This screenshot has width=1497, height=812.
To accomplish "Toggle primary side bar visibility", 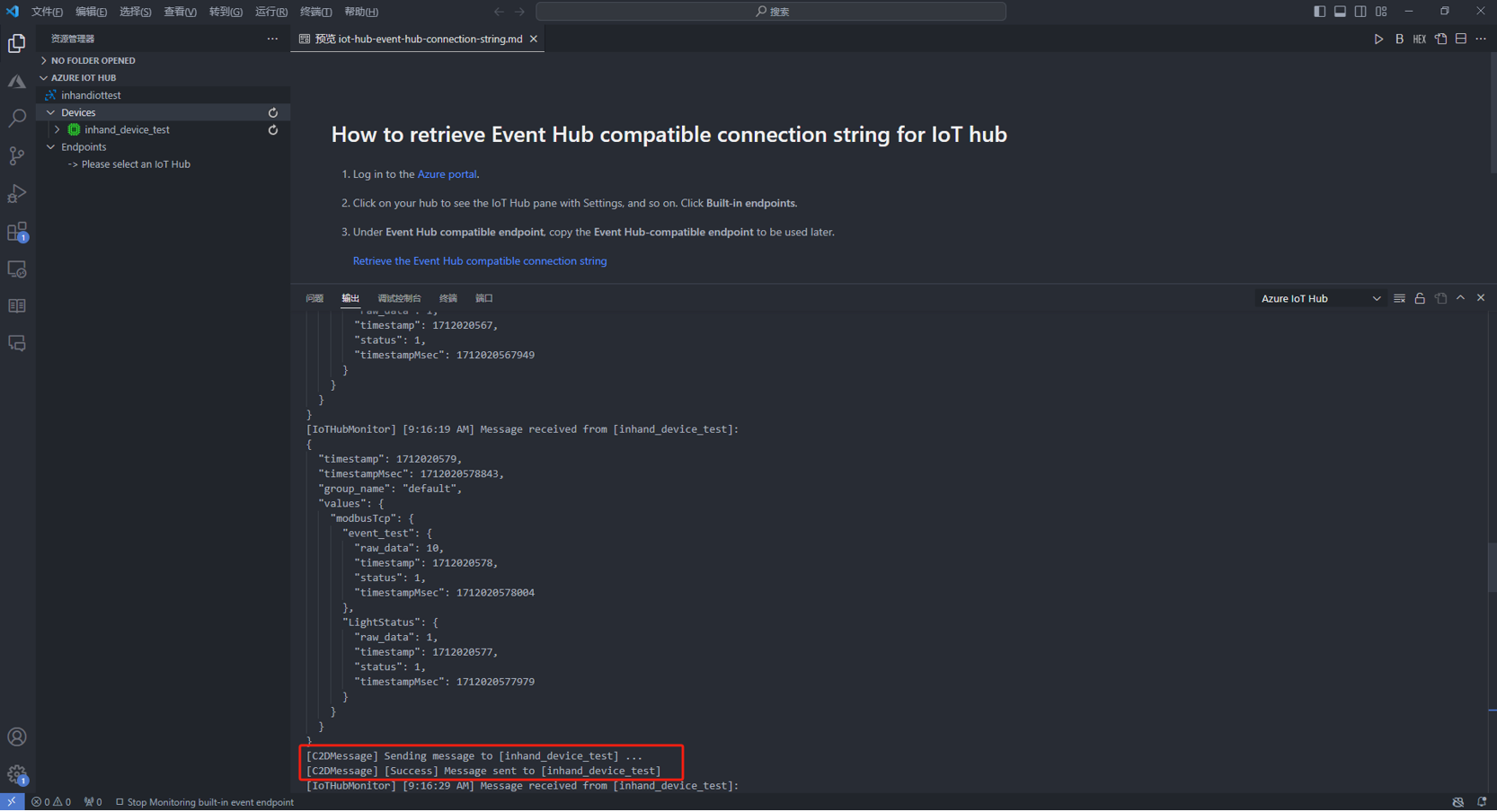I will 1319,12.
